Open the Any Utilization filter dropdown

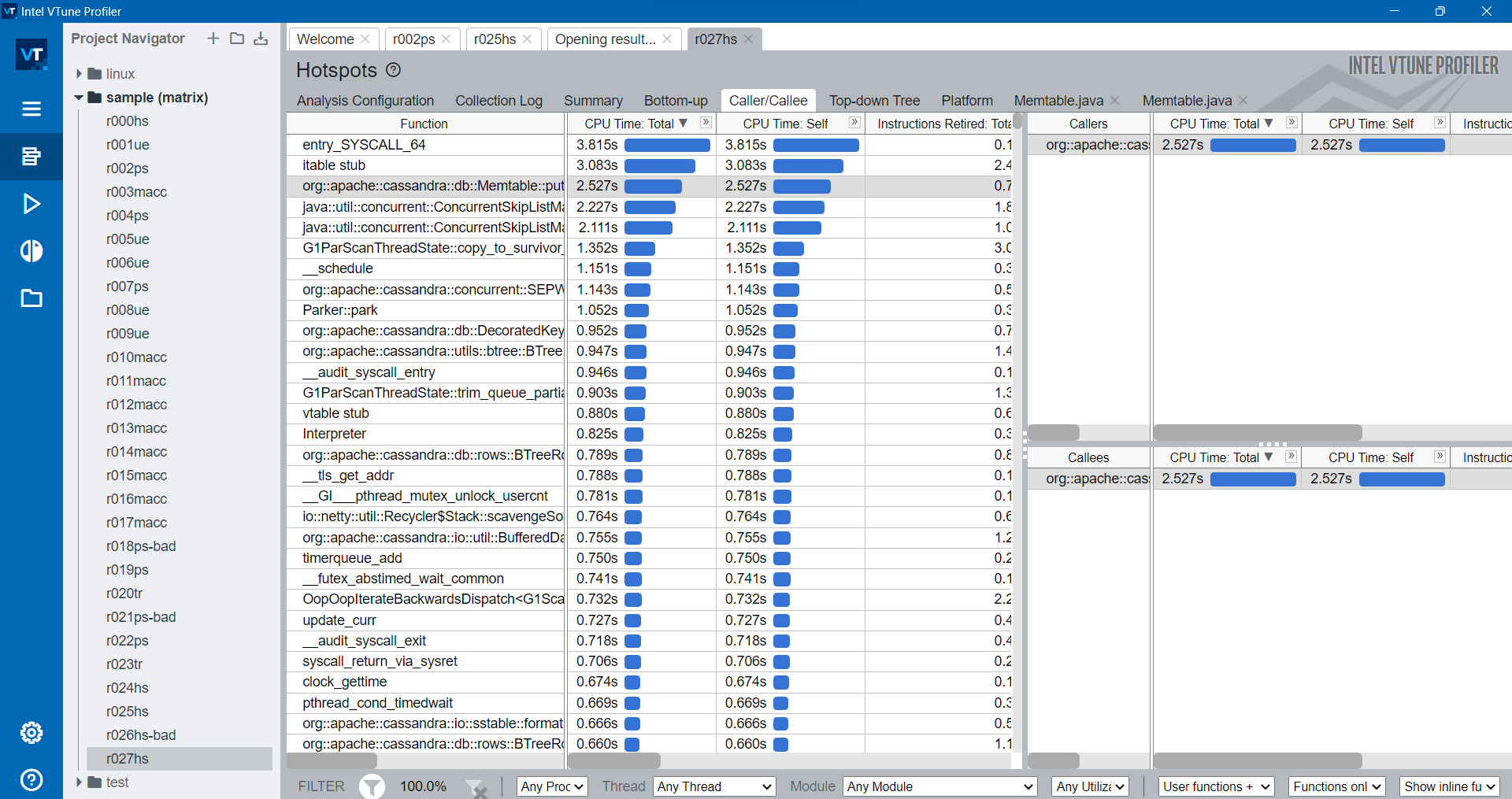click(1091, 786)
